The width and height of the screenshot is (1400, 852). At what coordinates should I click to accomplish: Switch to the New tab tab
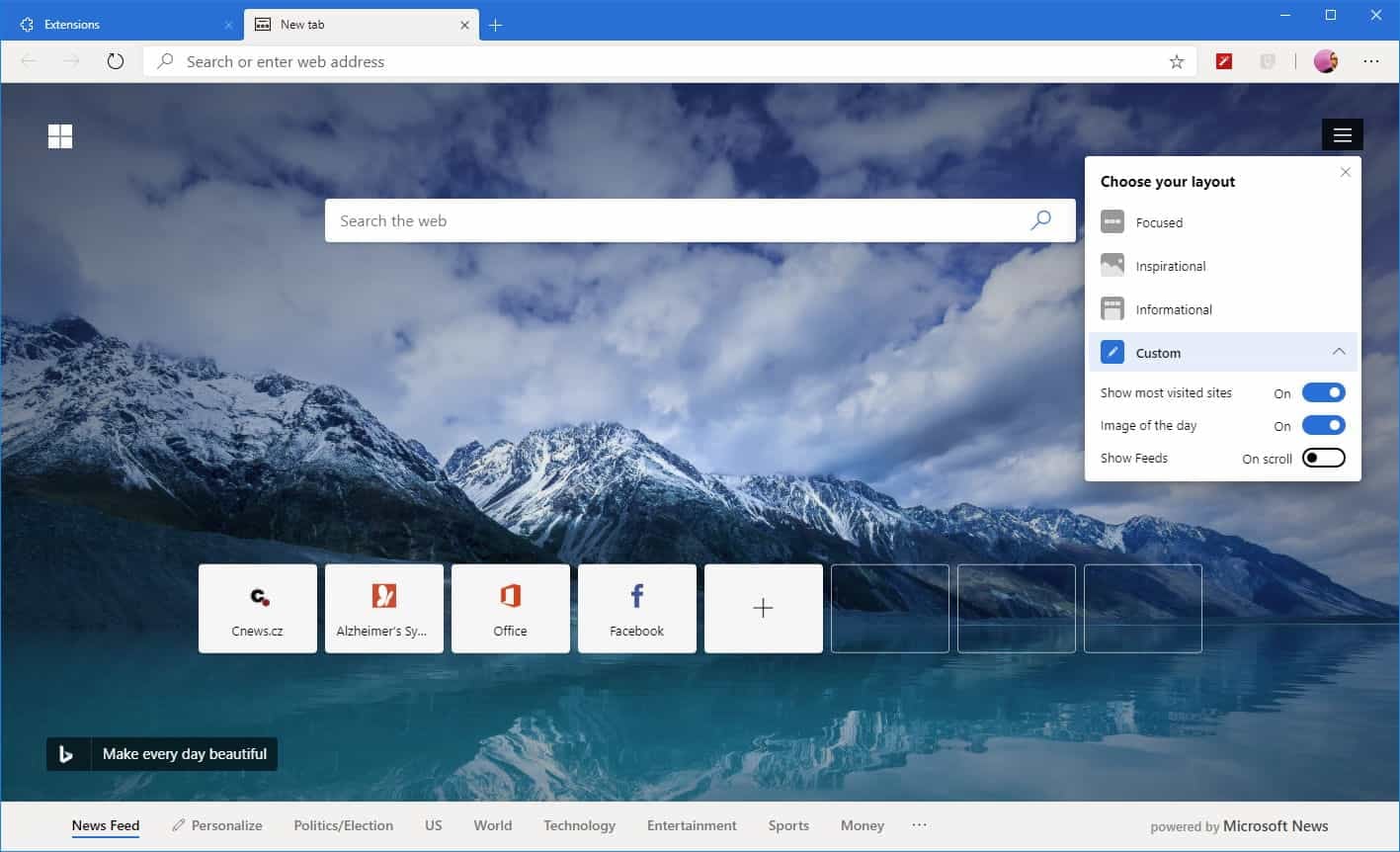pos(361,25)
